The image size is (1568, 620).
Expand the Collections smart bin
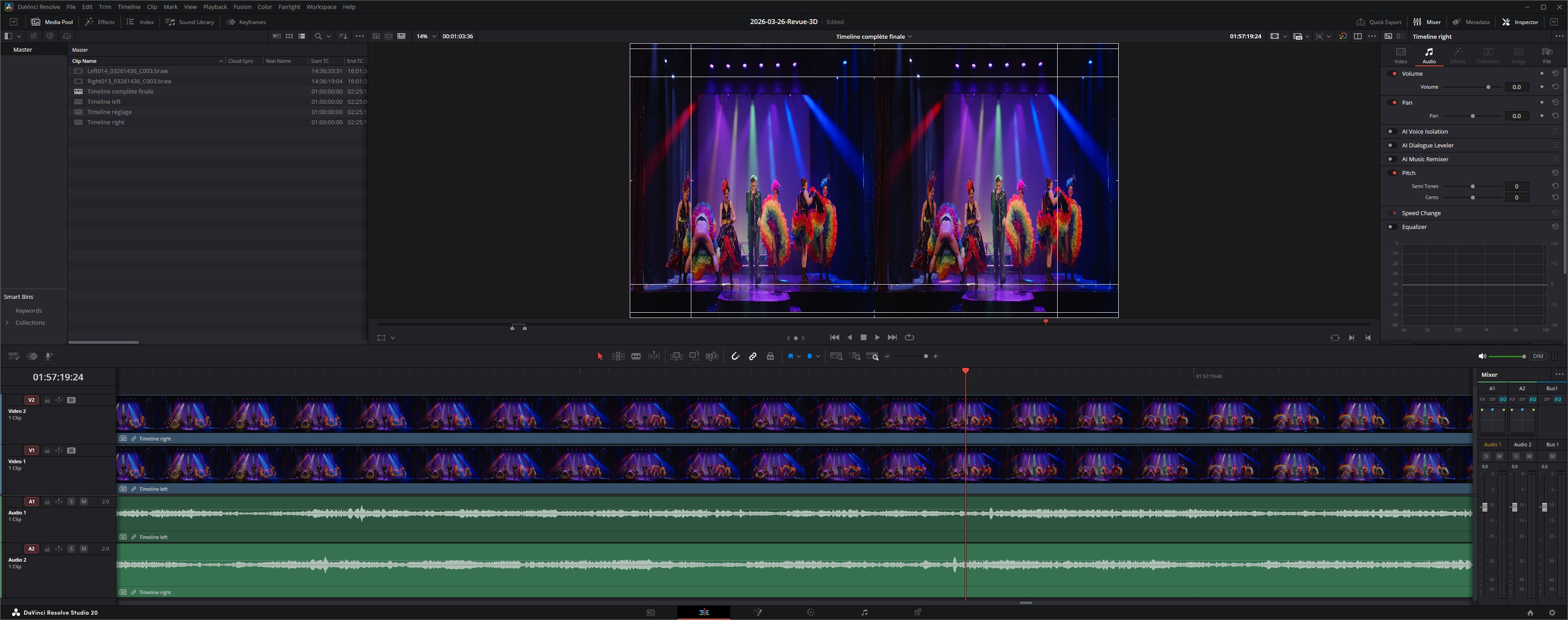pos(7,323)
